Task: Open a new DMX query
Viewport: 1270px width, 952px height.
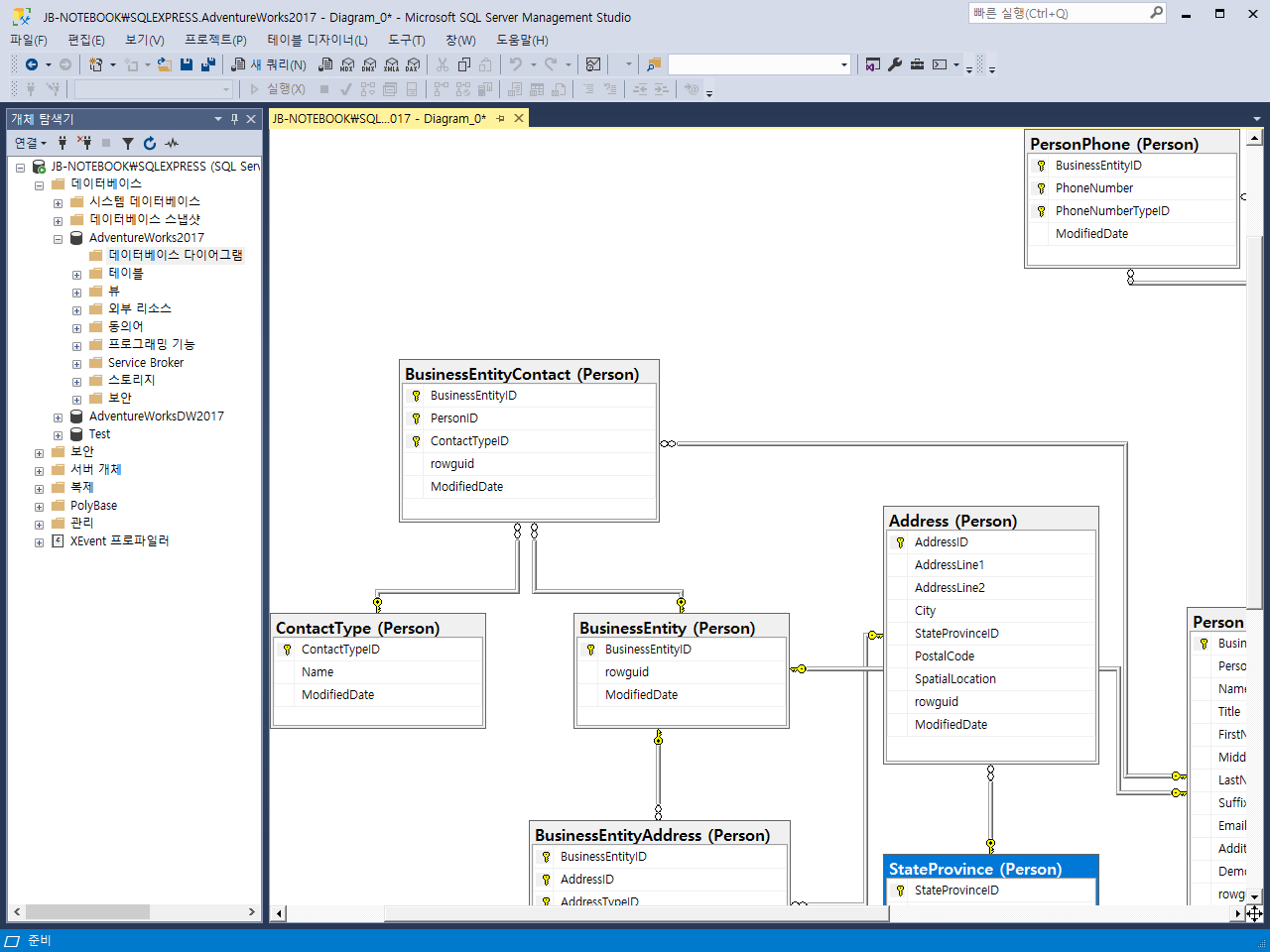Action: coord(369,64)
